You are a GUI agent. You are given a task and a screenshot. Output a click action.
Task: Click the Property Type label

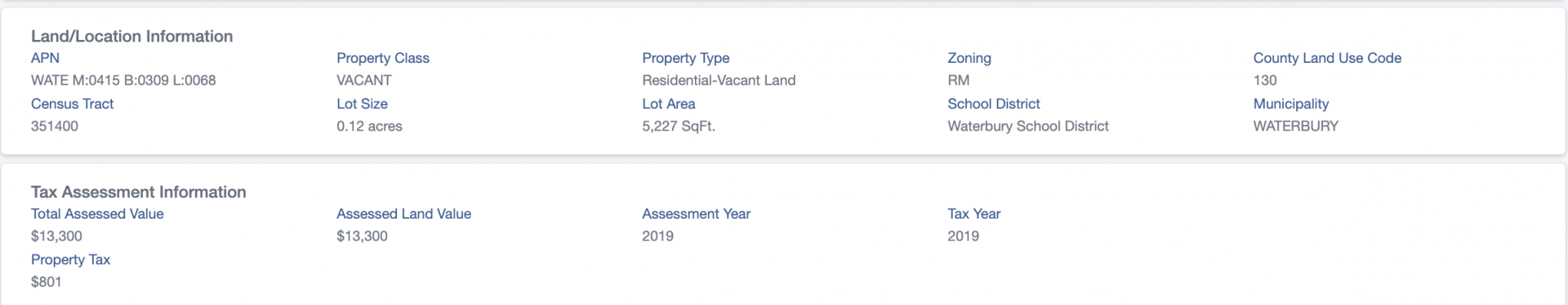coord(686,58)
